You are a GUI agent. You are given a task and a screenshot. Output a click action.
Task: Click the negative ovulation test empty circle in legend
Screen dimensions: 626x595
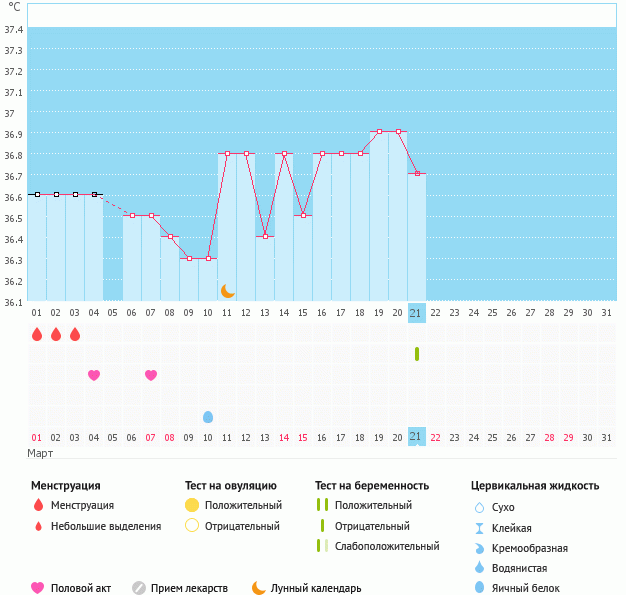click(192, 526)
